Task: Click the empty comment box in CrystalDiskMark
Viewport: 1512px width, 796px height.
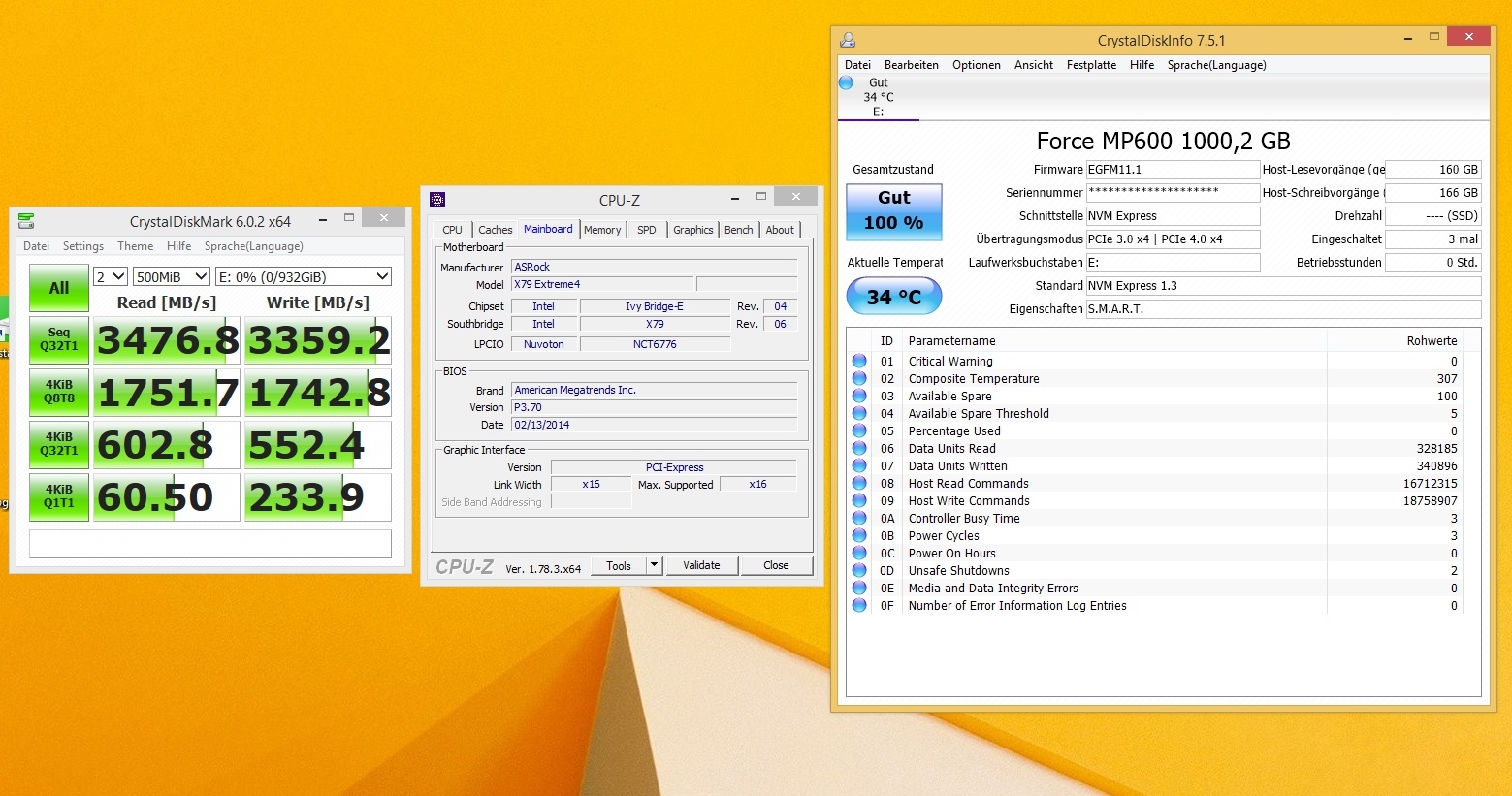Action: 210,543
